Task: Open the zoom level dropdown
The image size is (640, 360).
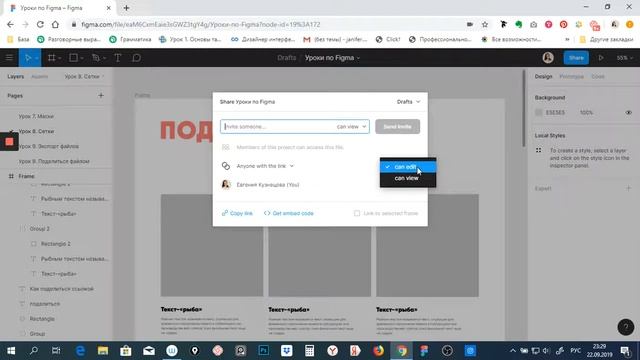Action: [624, 58]
